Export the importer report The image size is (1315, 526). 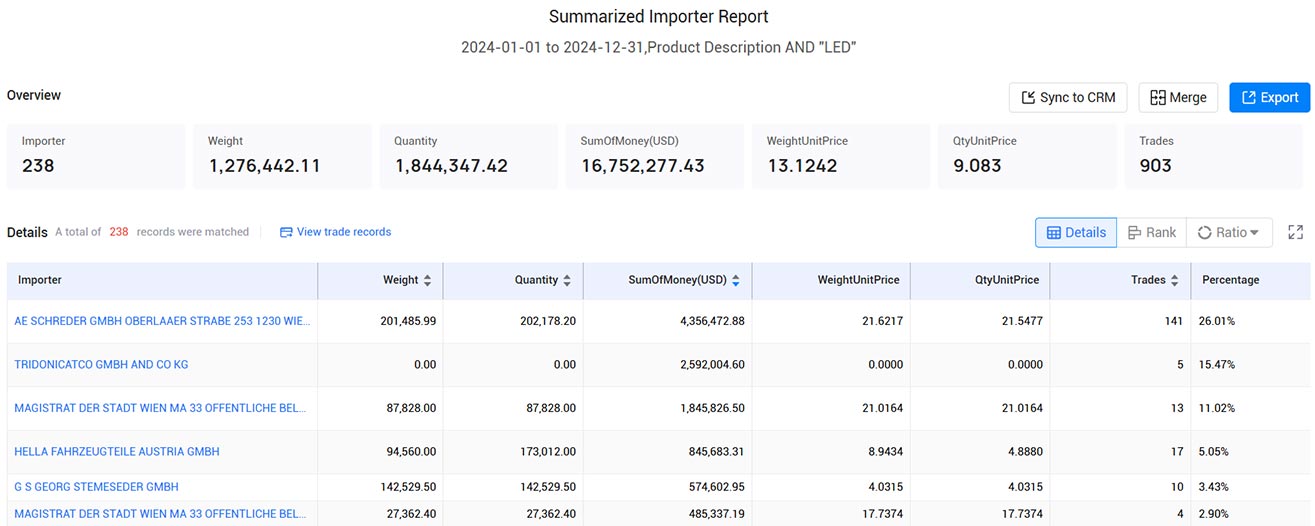(x=1269, y=97)
